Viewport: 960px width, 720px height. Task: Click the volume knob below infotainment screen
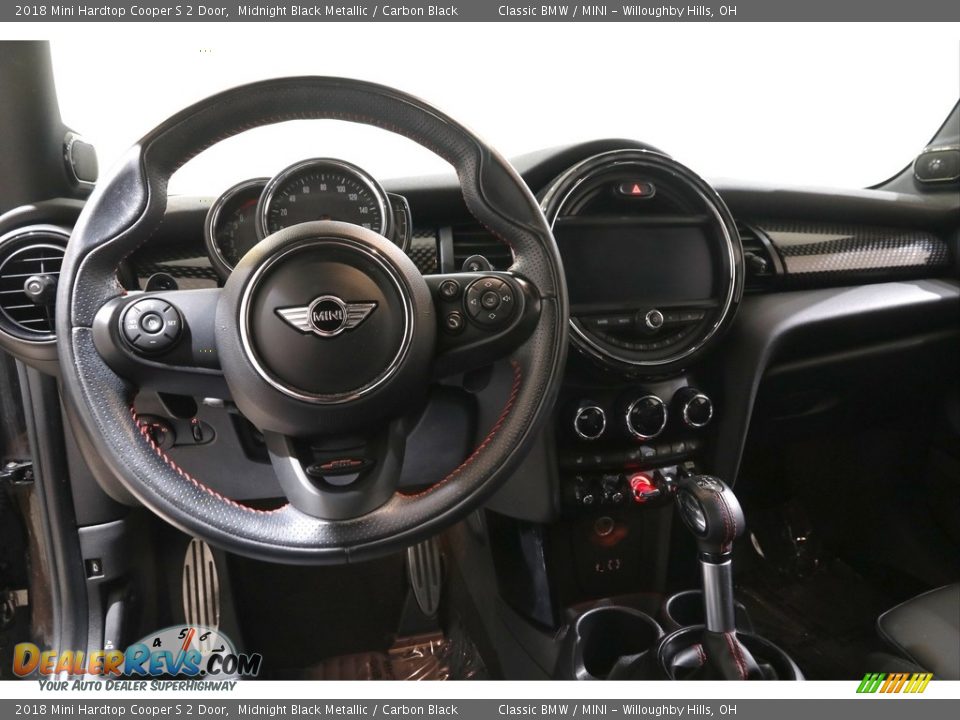[653, 319]
